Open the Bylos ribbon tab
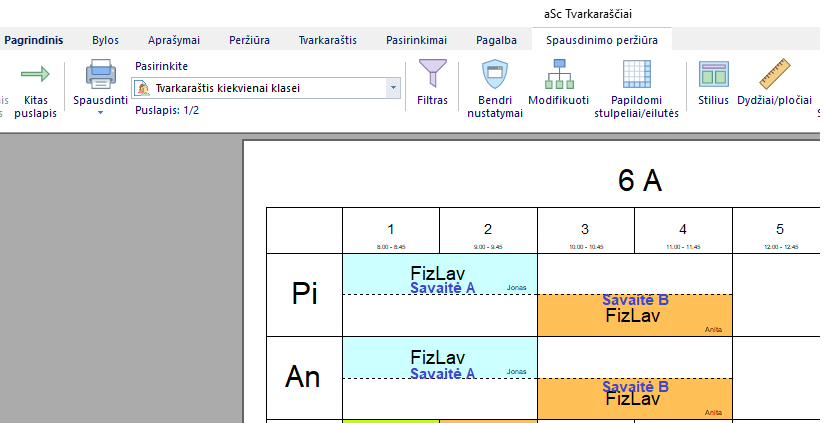This screenshot has width=825, height=423. (x=105, y=40)
